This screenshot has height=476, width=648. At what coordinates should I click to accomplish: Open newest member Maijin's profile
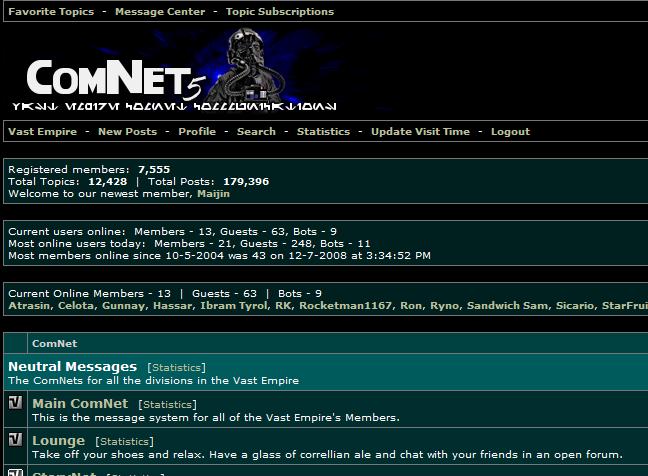point(213,194)
